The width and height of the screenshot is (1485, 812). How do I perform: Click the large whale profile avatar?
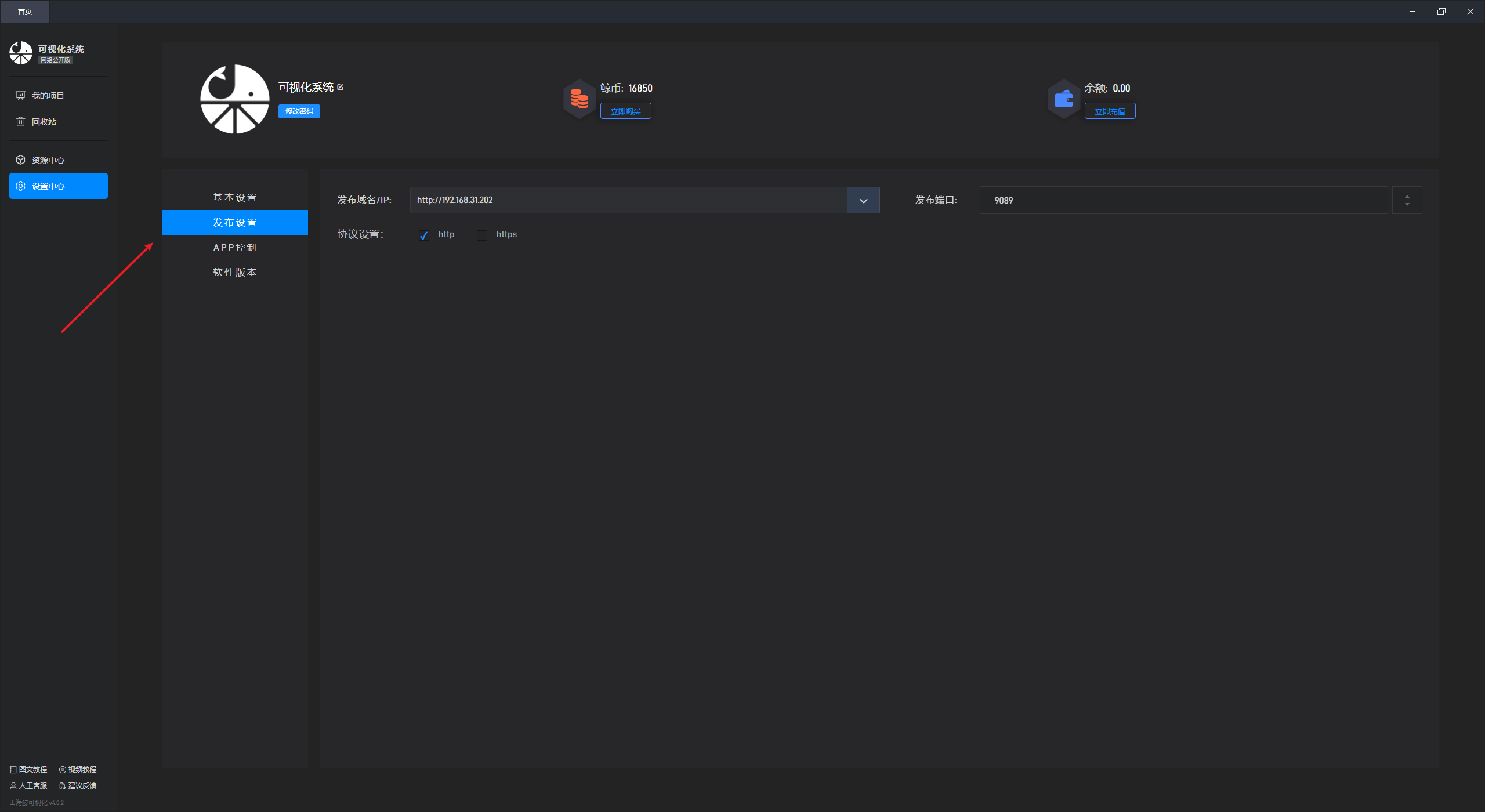tap(234, 99)
